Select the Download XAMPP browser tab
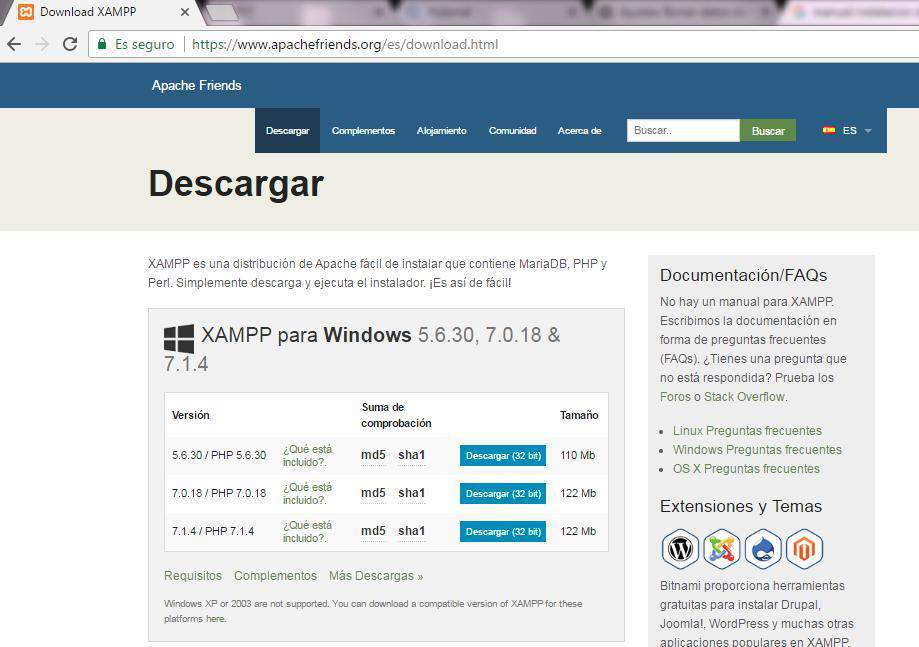 [x=103, y=12]
